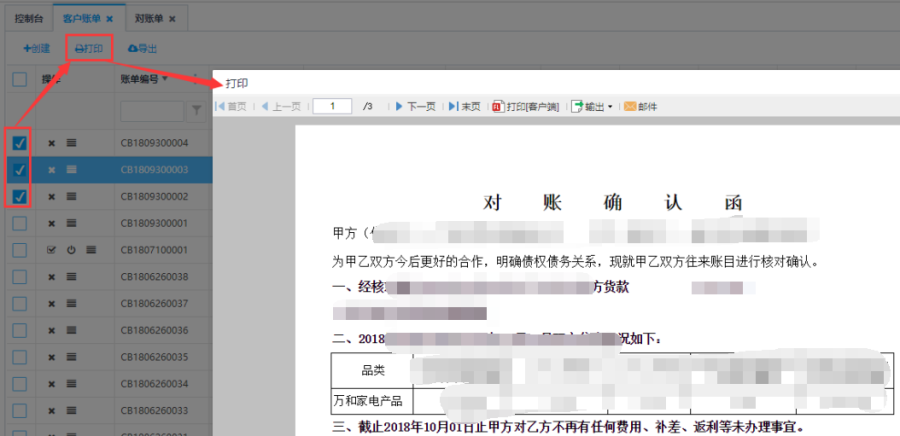The height and width of the screenshot is (436, 900).
Task: Click the filter funnel beside 账单编号 search
Action: (197, 111)
